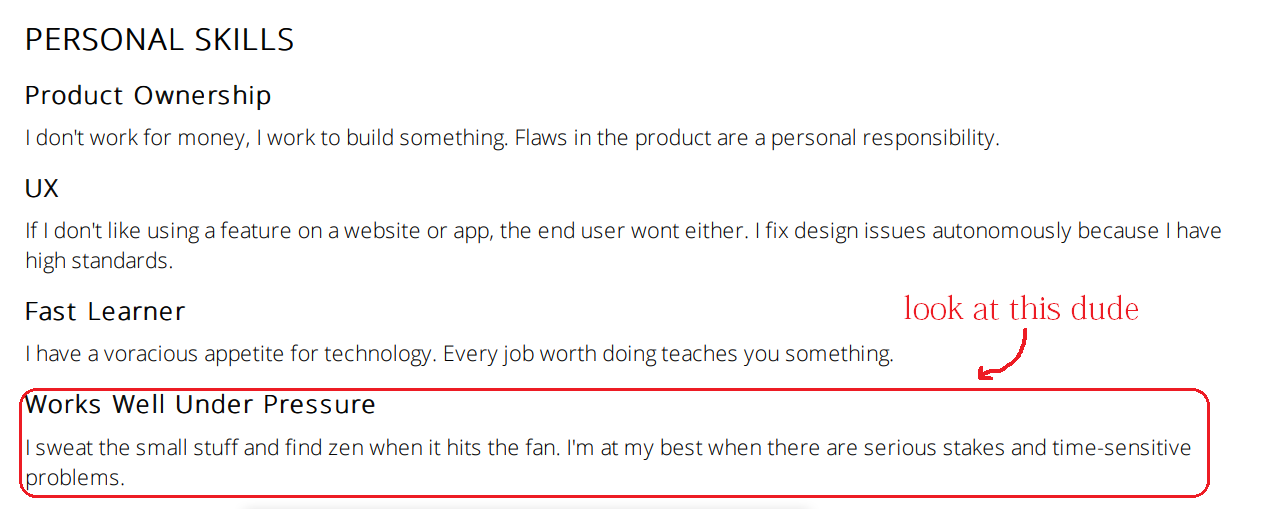Click 'serious stakes' in the highlighted paragraph
1262x509 pixels.
coord(935,448)
